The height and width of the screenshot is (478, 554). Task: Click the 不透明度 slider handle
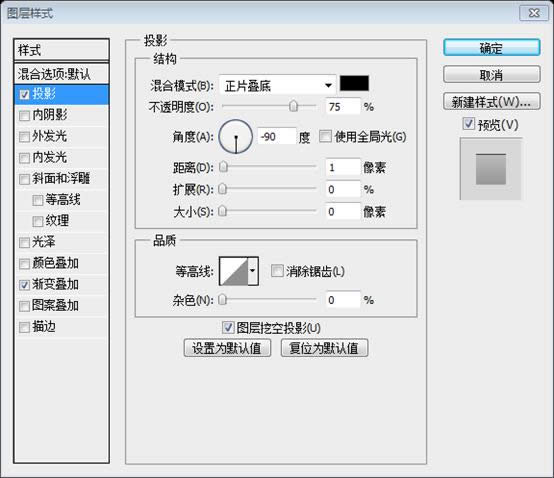[x=293, y=106]
